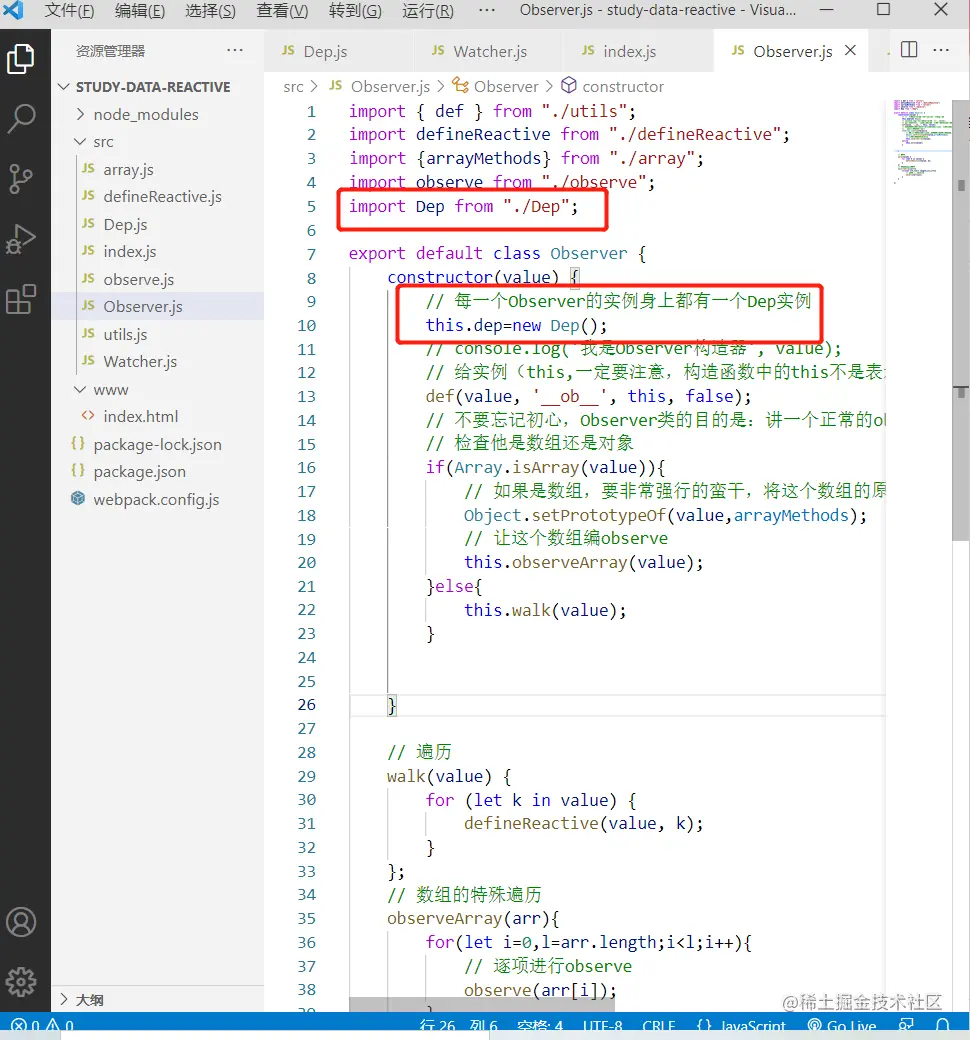Open array.js in the explorer

158,170
